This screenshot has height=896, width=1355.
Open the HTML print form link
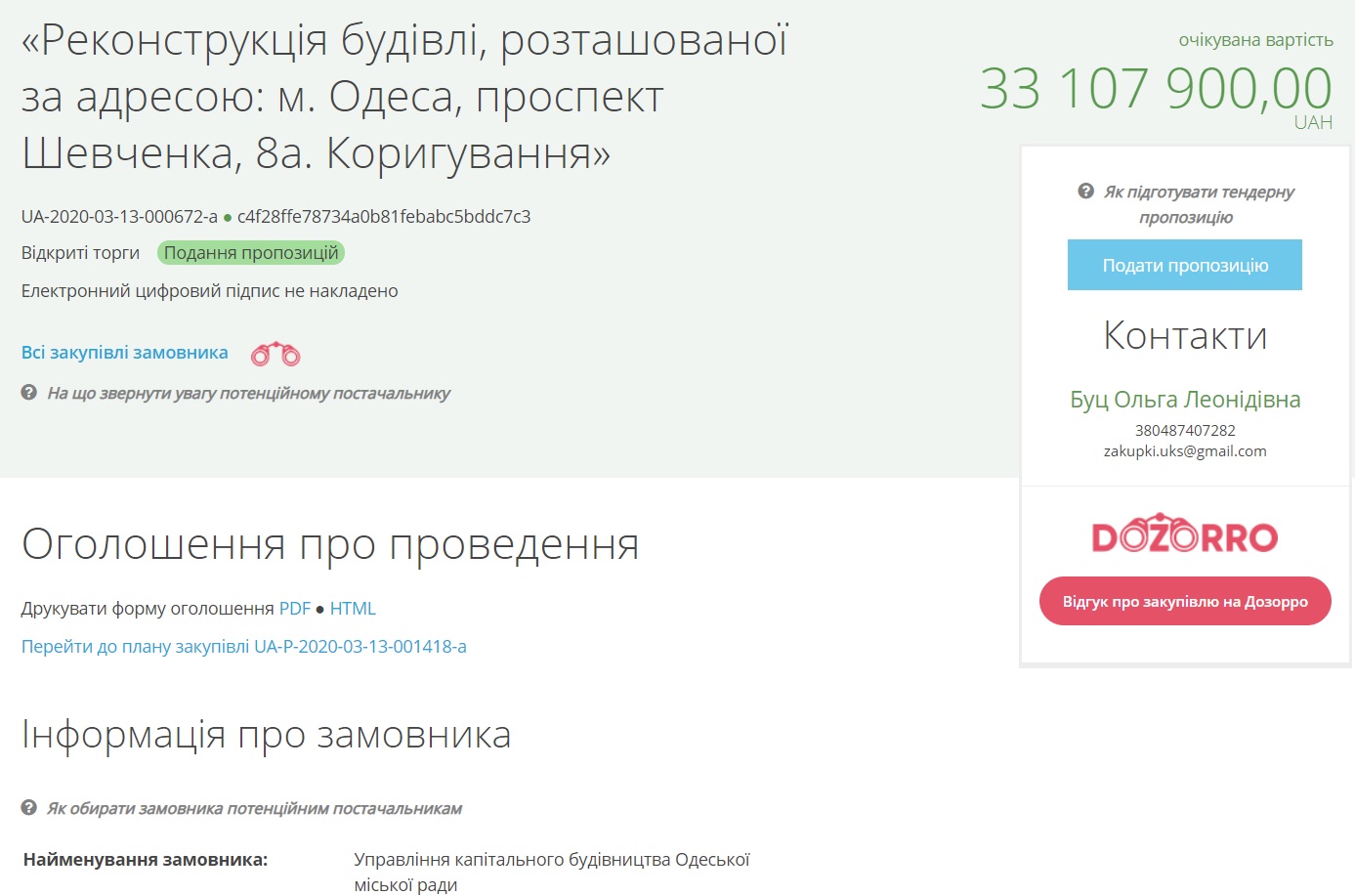click(x=353, y=609)
